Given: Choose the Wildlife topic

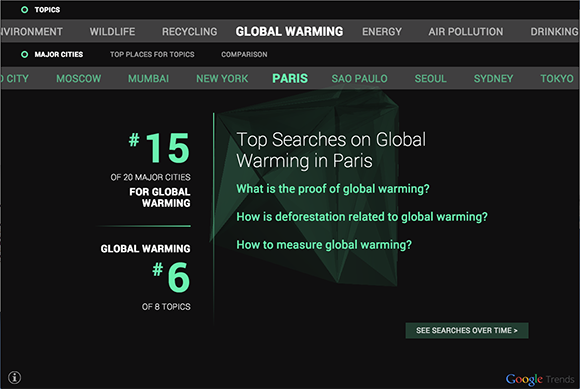Looking at the screenshot, I should point(112,31).
